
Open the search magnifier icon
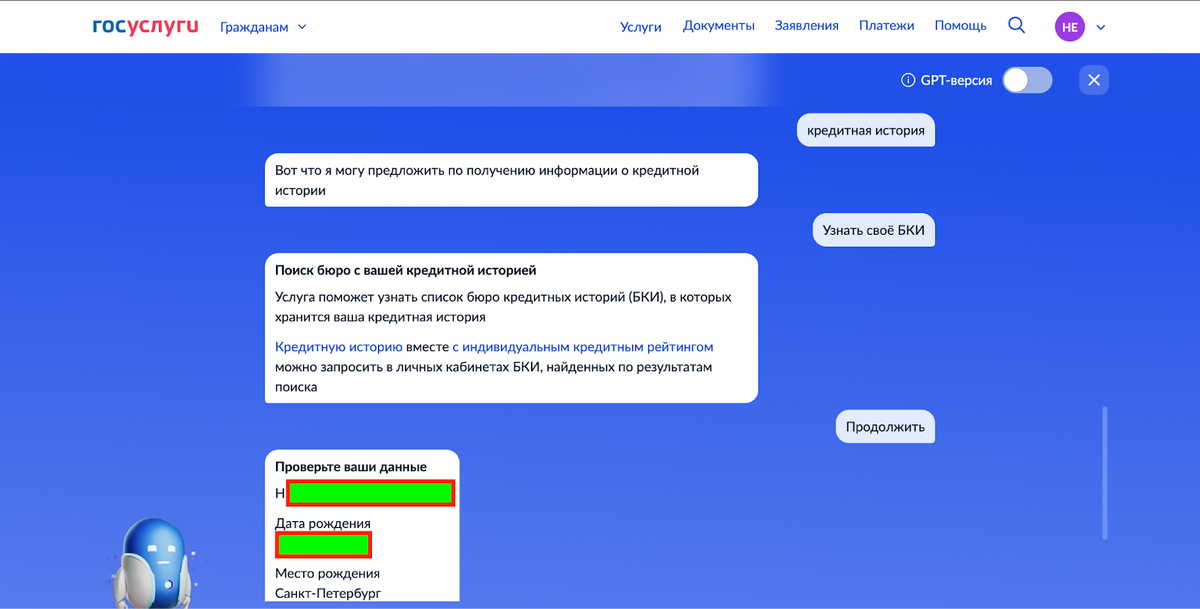click(x=1016, y=26)
